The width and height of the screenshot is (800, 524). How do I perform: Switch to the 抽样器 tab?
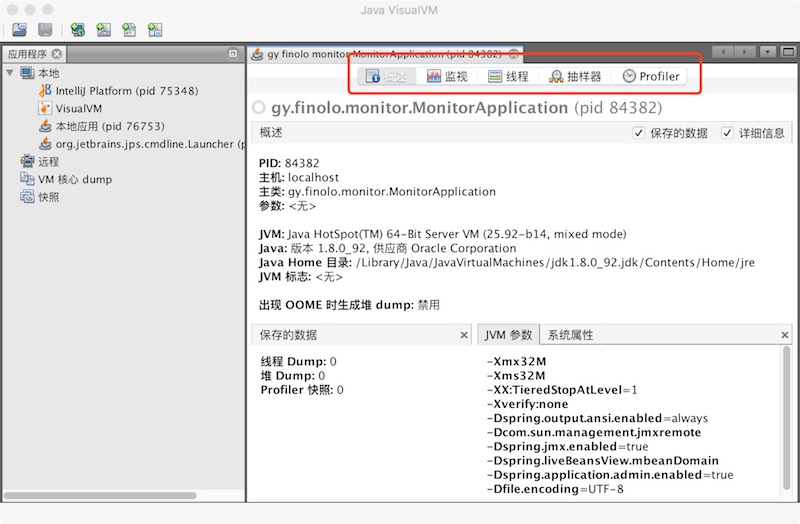pos(575,77)
